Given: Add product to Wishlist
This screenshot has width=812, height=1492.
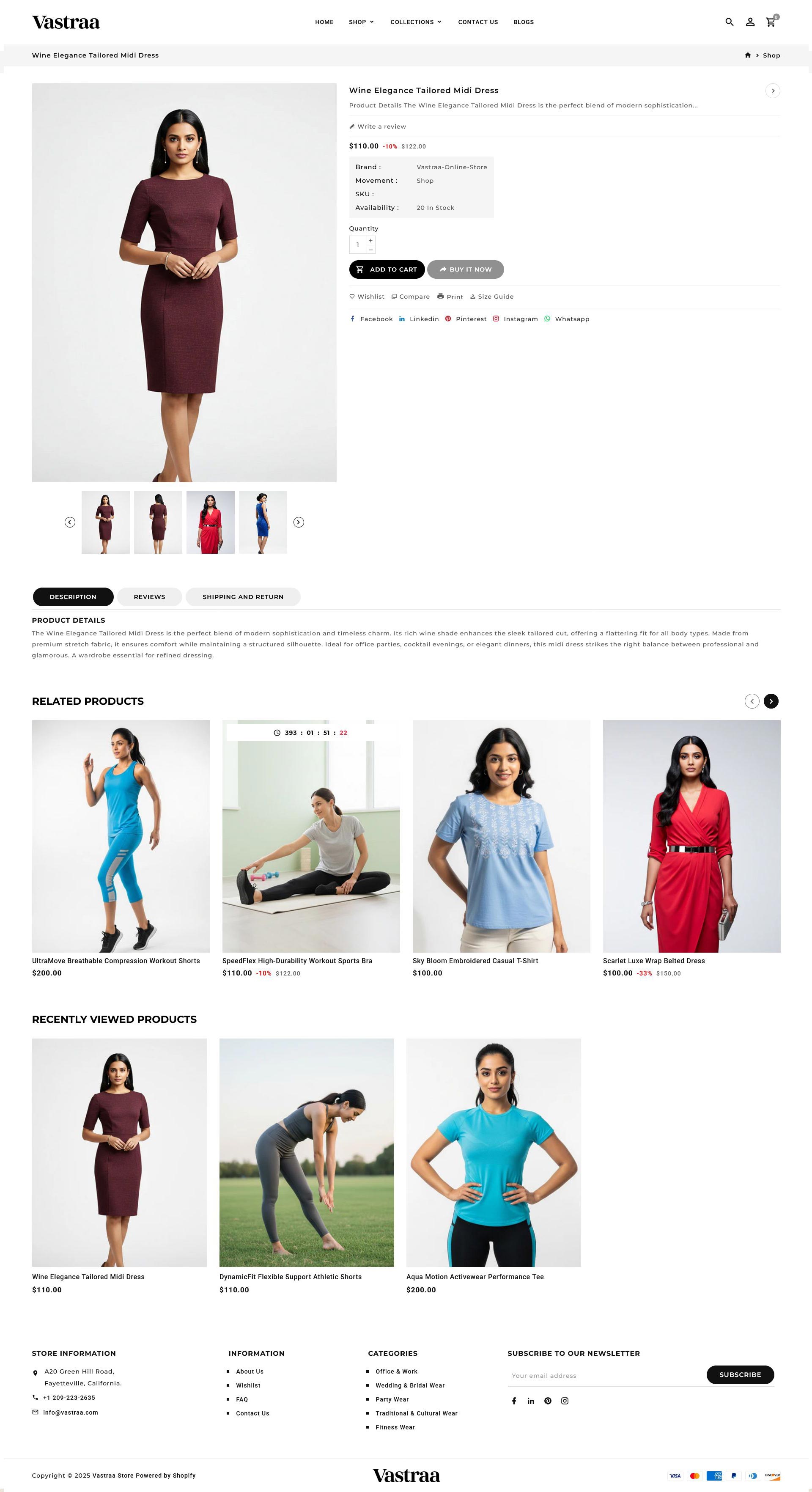Looking at the screenshot, I should 367,297.
